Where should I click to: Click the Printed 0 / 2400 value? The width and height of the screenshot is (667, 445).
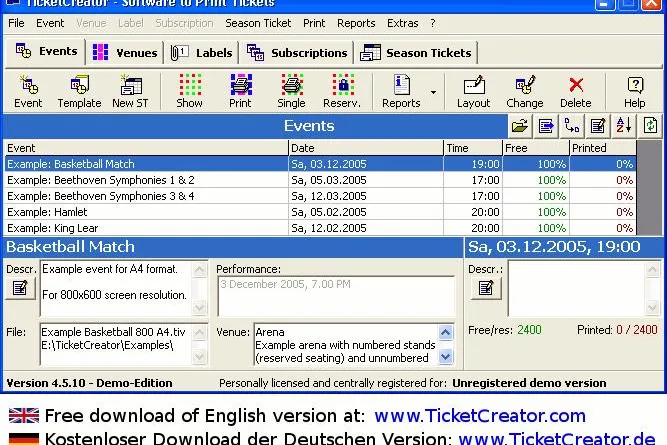click(637, 330)
